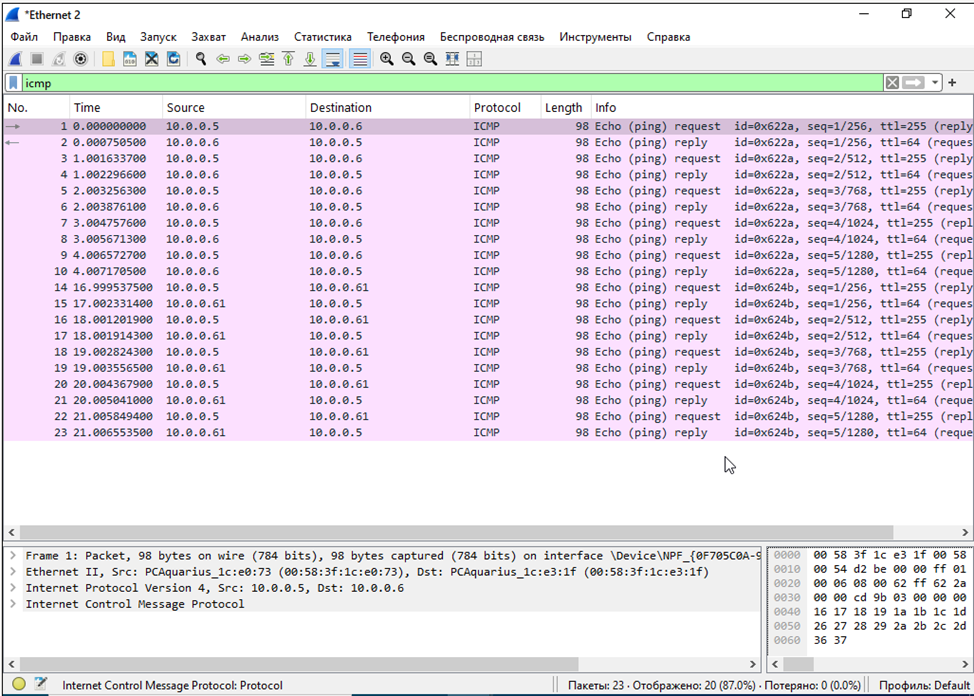Reload this capture file
The height and width of the screenshot is (696, 974).
click(x=174, y=59)
